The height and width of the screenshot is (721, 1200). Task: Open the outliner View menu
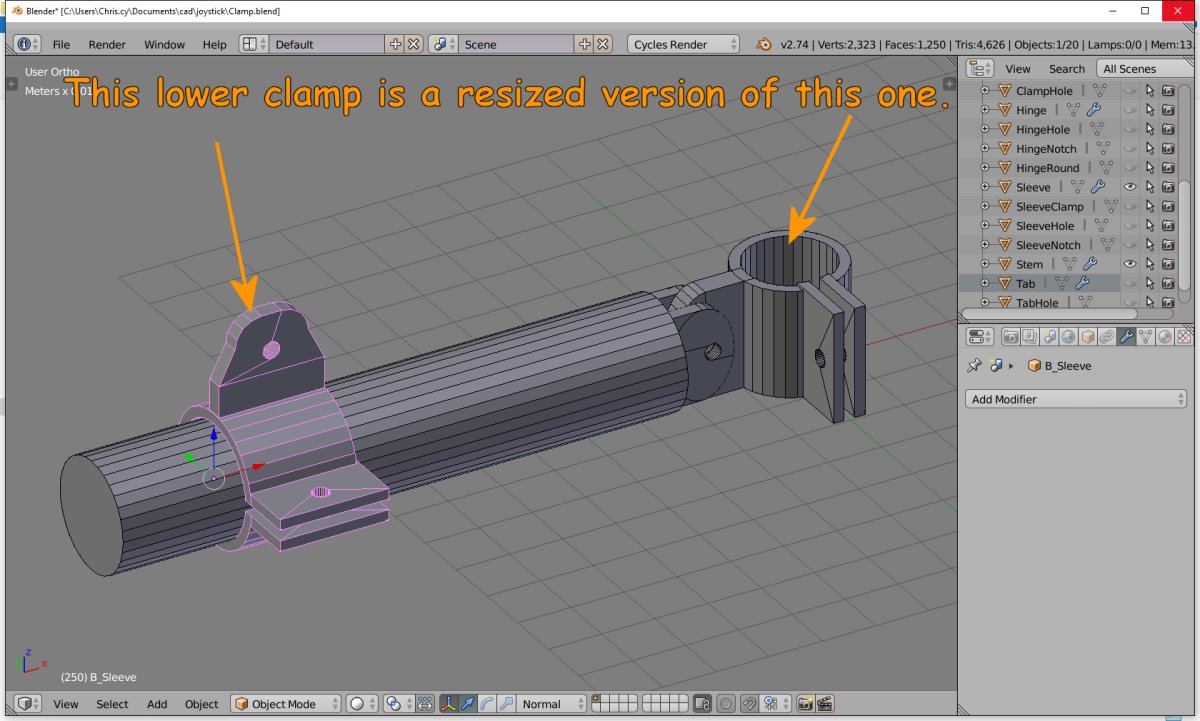[x=1018, y=69]
